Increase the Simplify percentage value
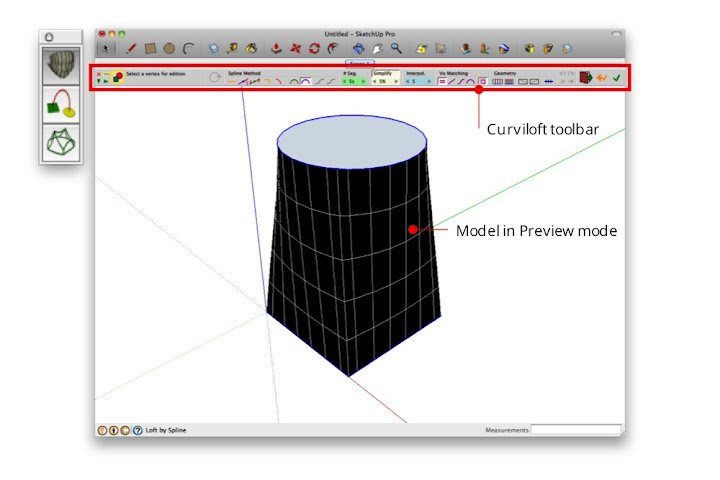This screenshot has width=720, height=480. 396,81
